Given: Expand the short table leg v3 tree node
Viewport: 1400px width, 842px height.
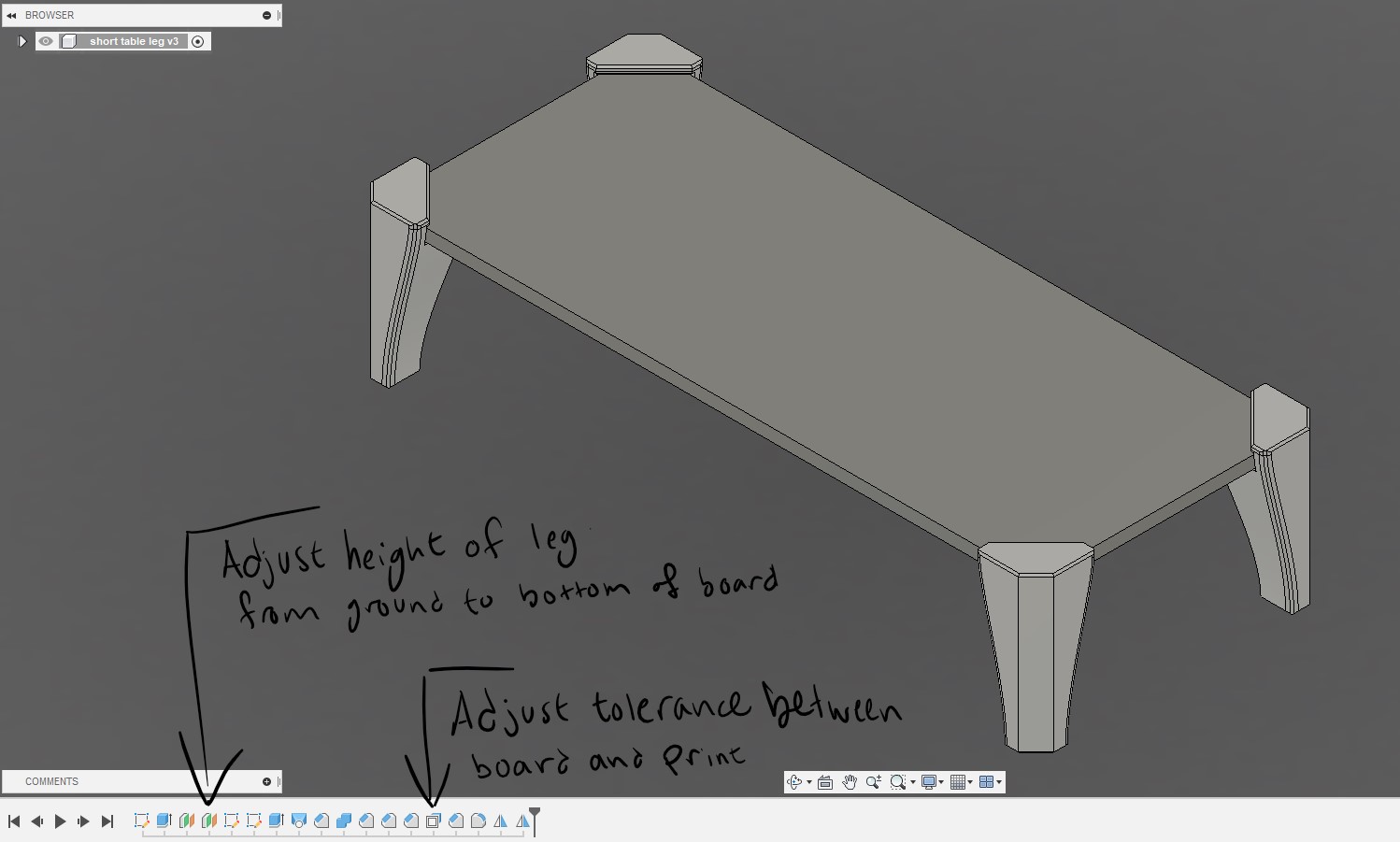Looking at the screenshot, I should pos(21,40).
